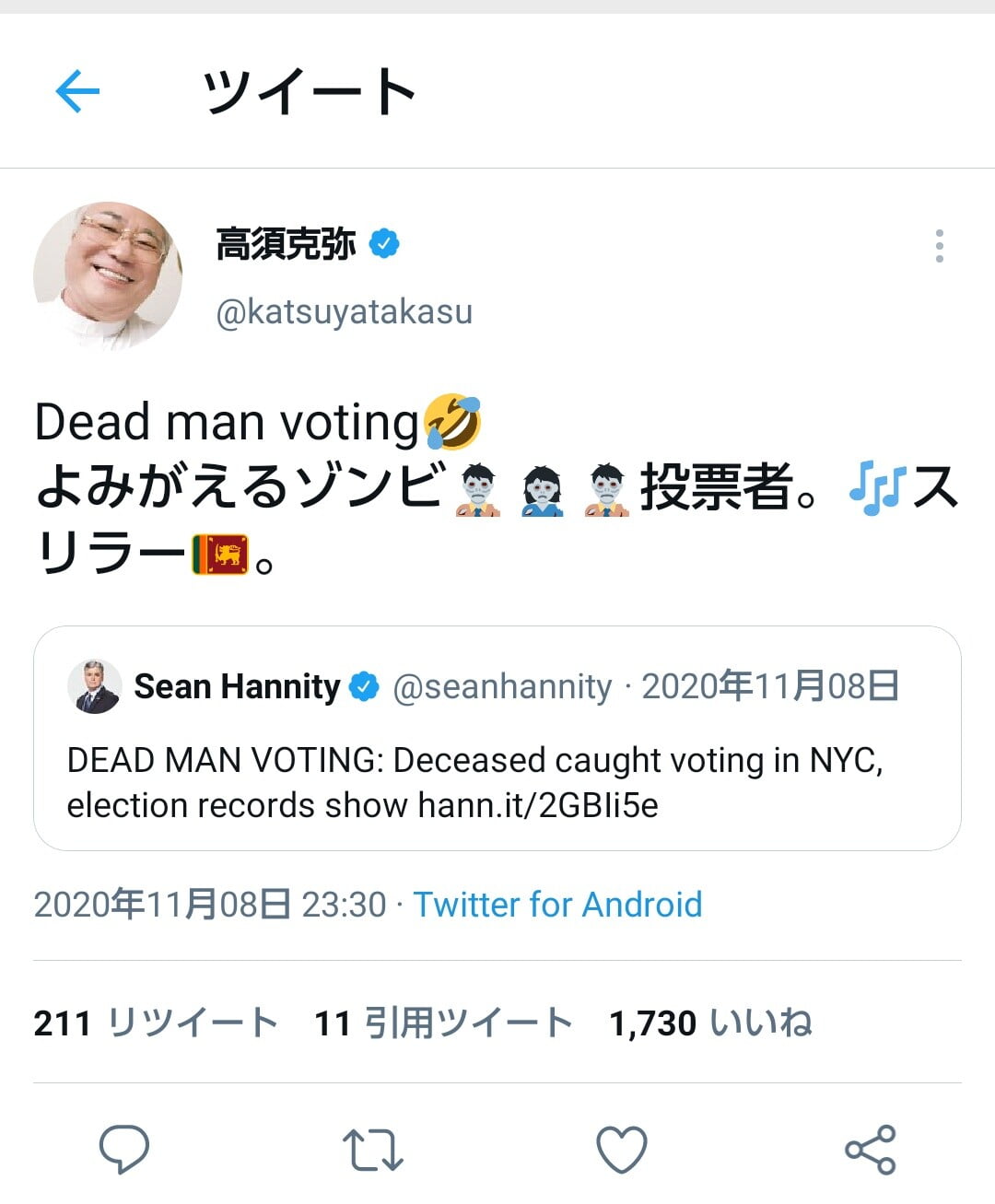Tap the @katsuyatakasu handle
The image size is (995, 1204).
click(x=344, y=311)
